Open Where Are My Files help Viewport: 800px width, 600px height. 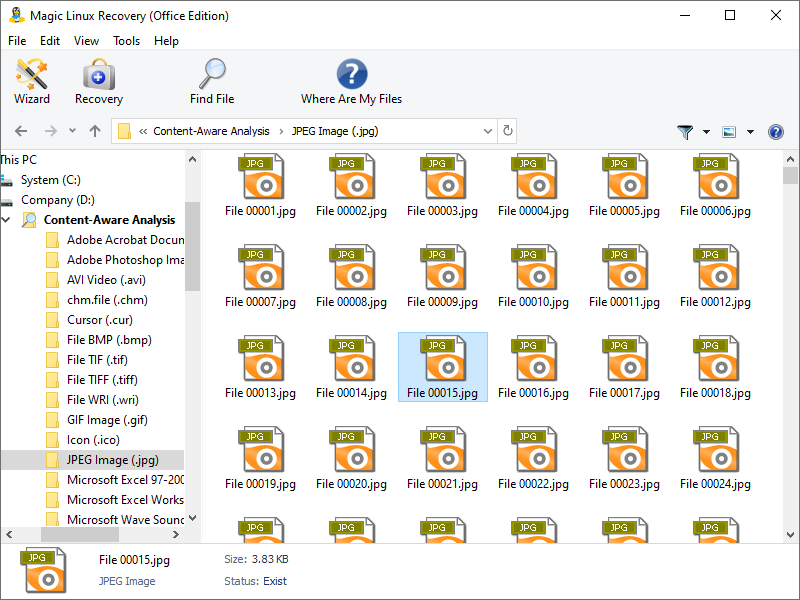pos(351,81)
